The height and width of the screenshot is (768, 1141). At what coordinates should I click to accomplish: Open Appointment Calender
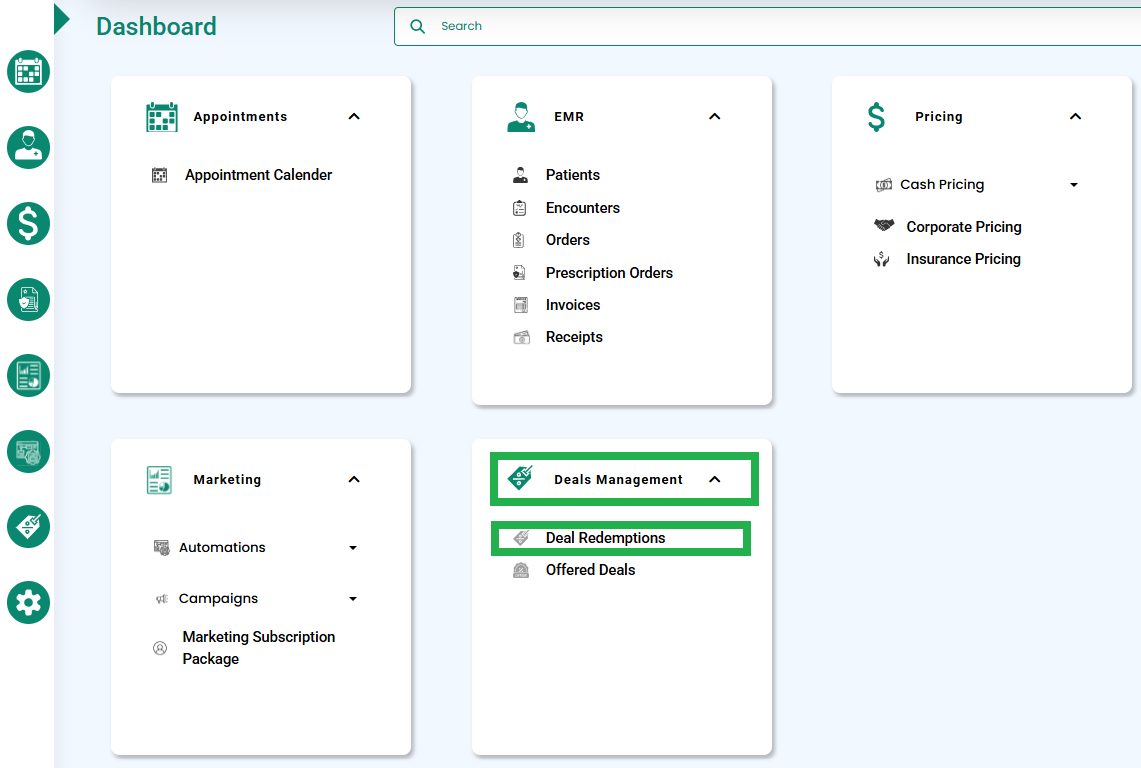point(258,175)
